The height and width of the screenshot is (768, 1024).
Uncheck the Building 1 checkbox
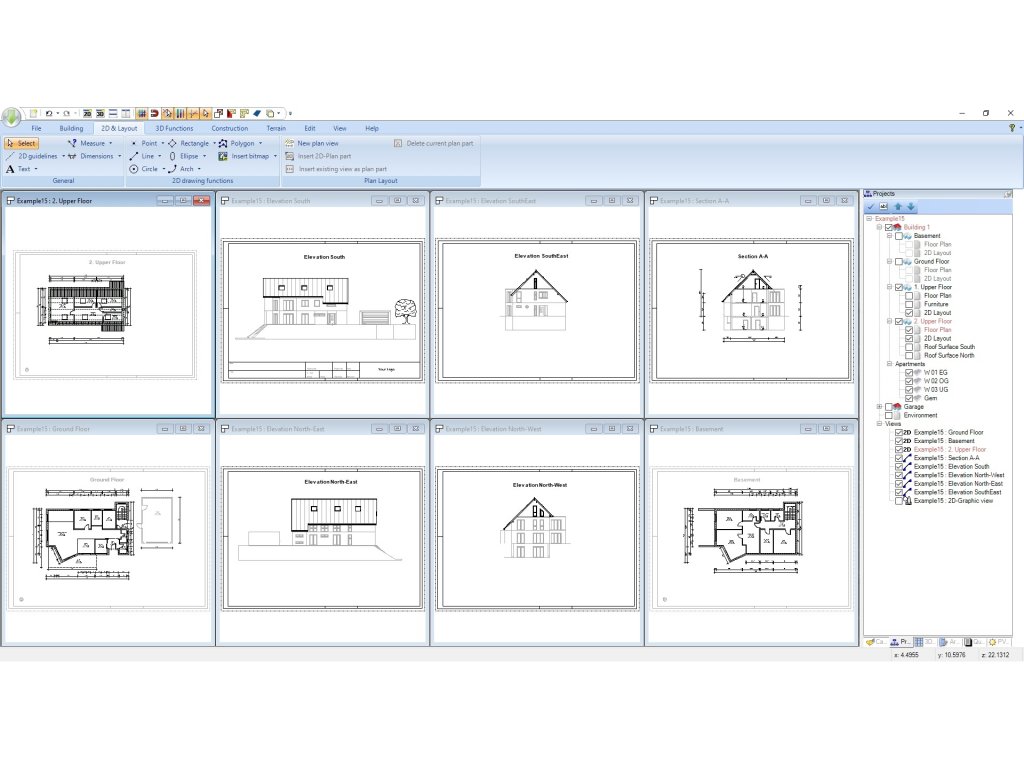pyautogui.click(x=888, y=227)
